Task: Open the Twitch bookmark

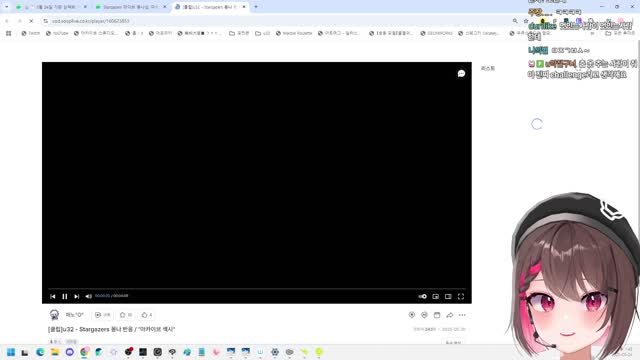Action: (31, 33)
